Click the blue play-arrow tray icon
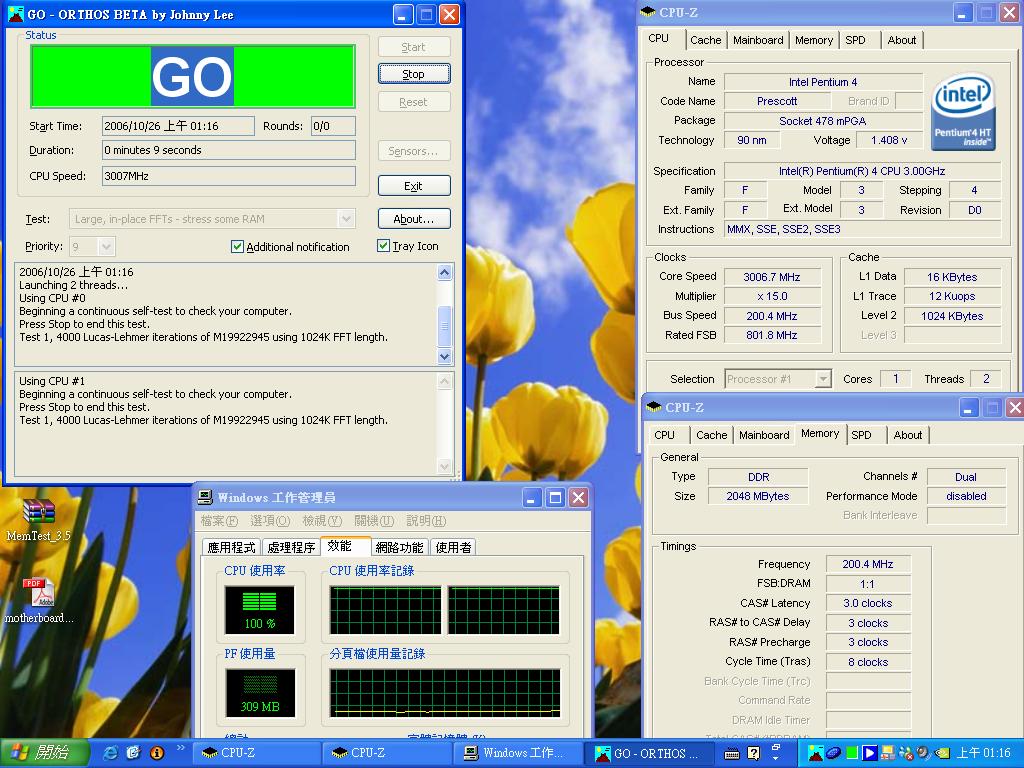This screenshot has height=768, width=1024. pos(869,754)
